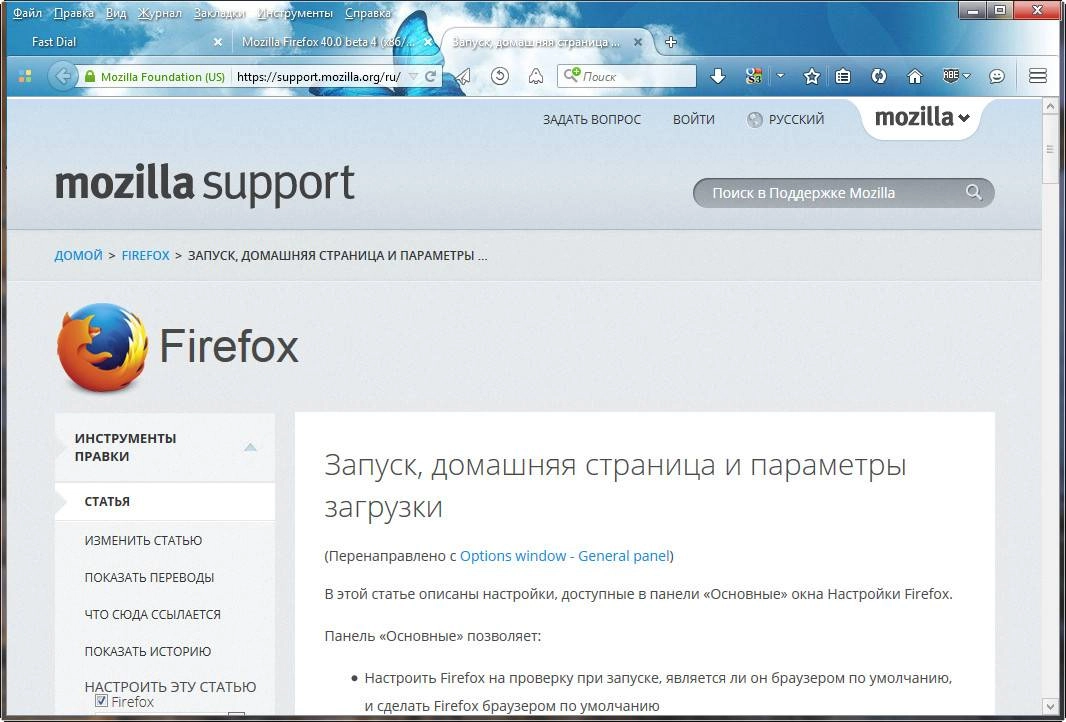Reload the page with the refresh arrow
Viewport: 1066px width, 722px height.
tap(430, 77)
